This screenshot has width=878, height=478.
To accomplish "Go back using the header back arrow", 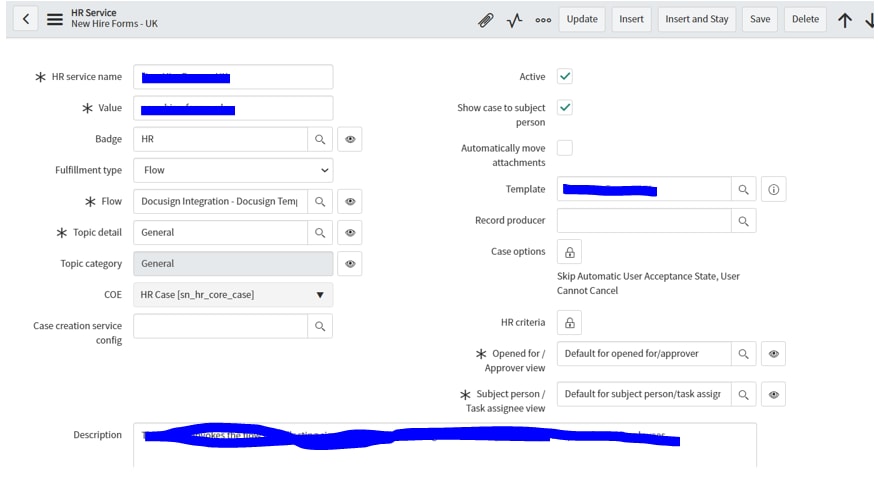I will pyautogui.click(x=26, y=19).
